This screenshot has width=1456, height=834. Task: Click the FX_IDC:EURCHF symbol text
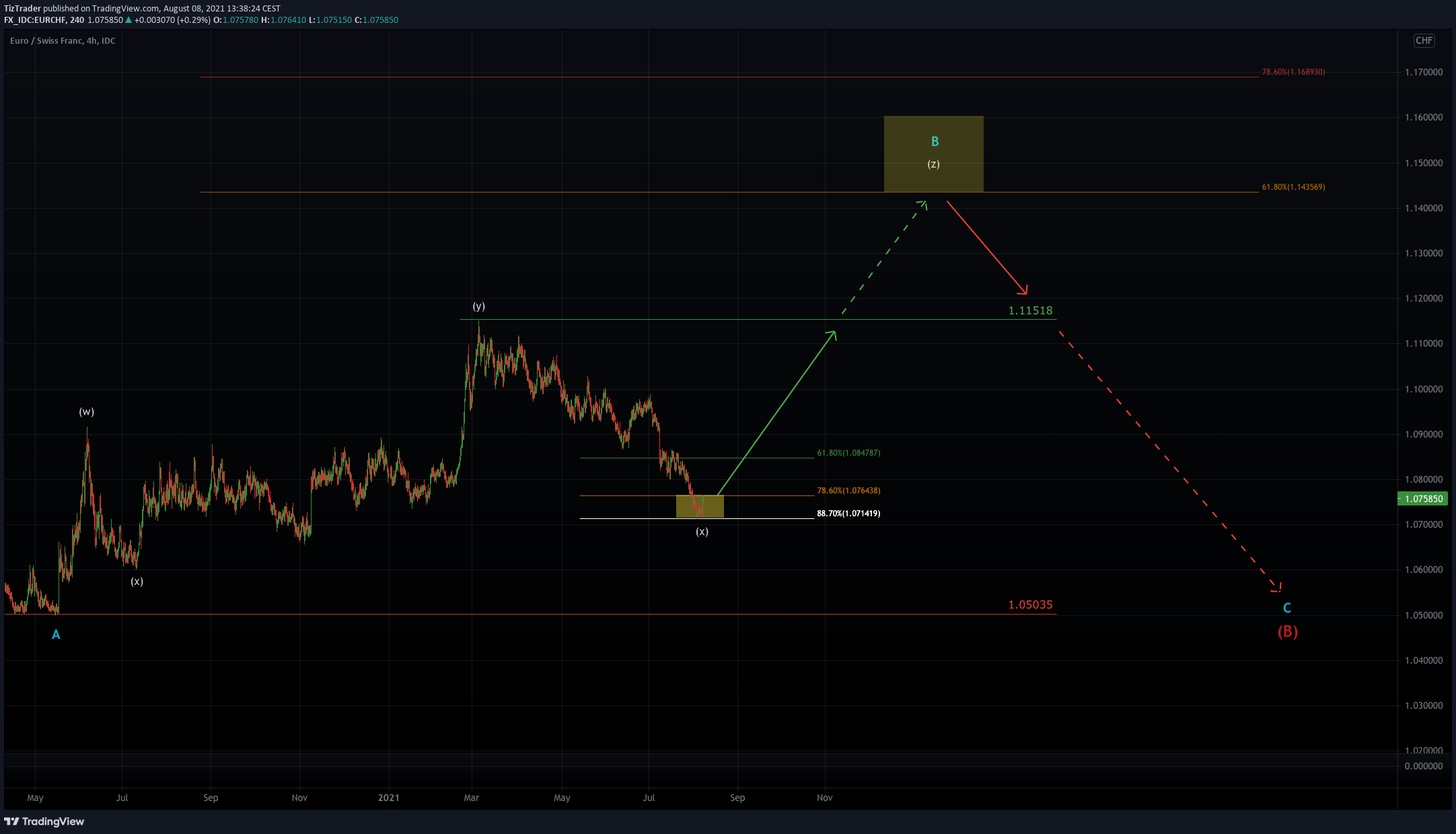tap(34, 20)
